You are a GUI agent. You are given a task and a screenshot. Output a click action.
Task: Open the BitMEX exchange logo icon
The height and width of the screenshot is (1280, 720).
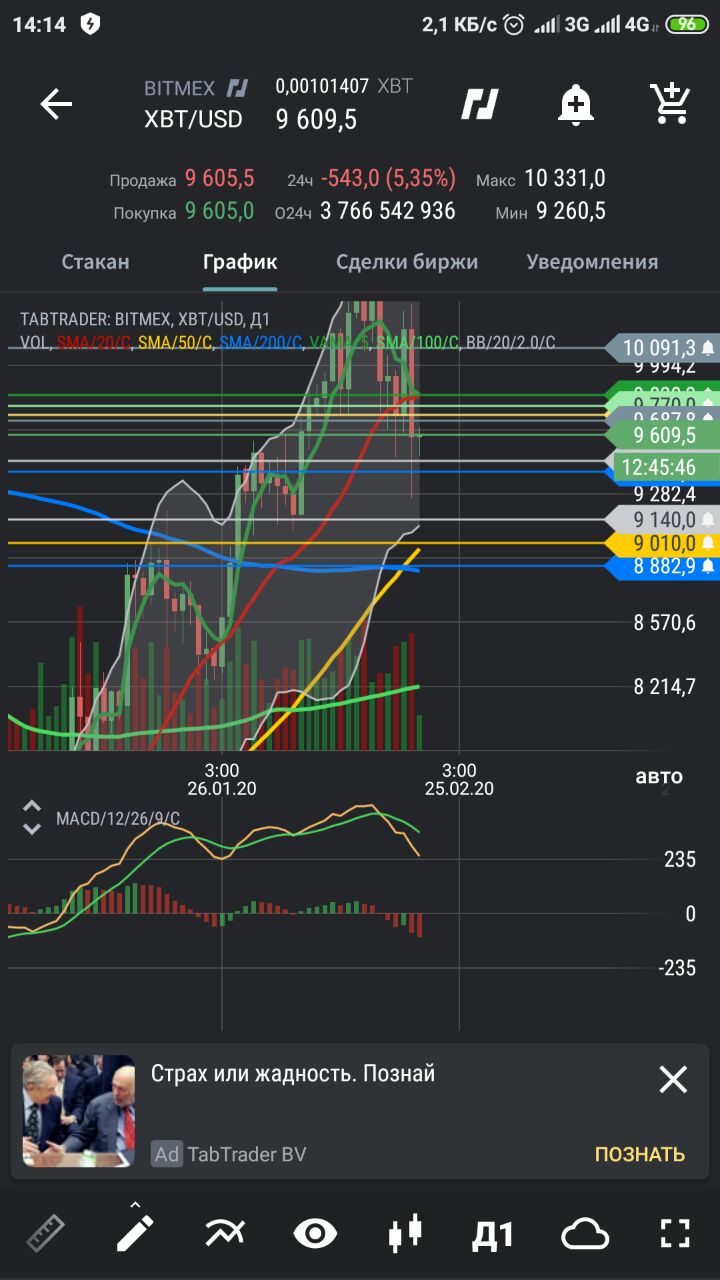pos(480,104)
